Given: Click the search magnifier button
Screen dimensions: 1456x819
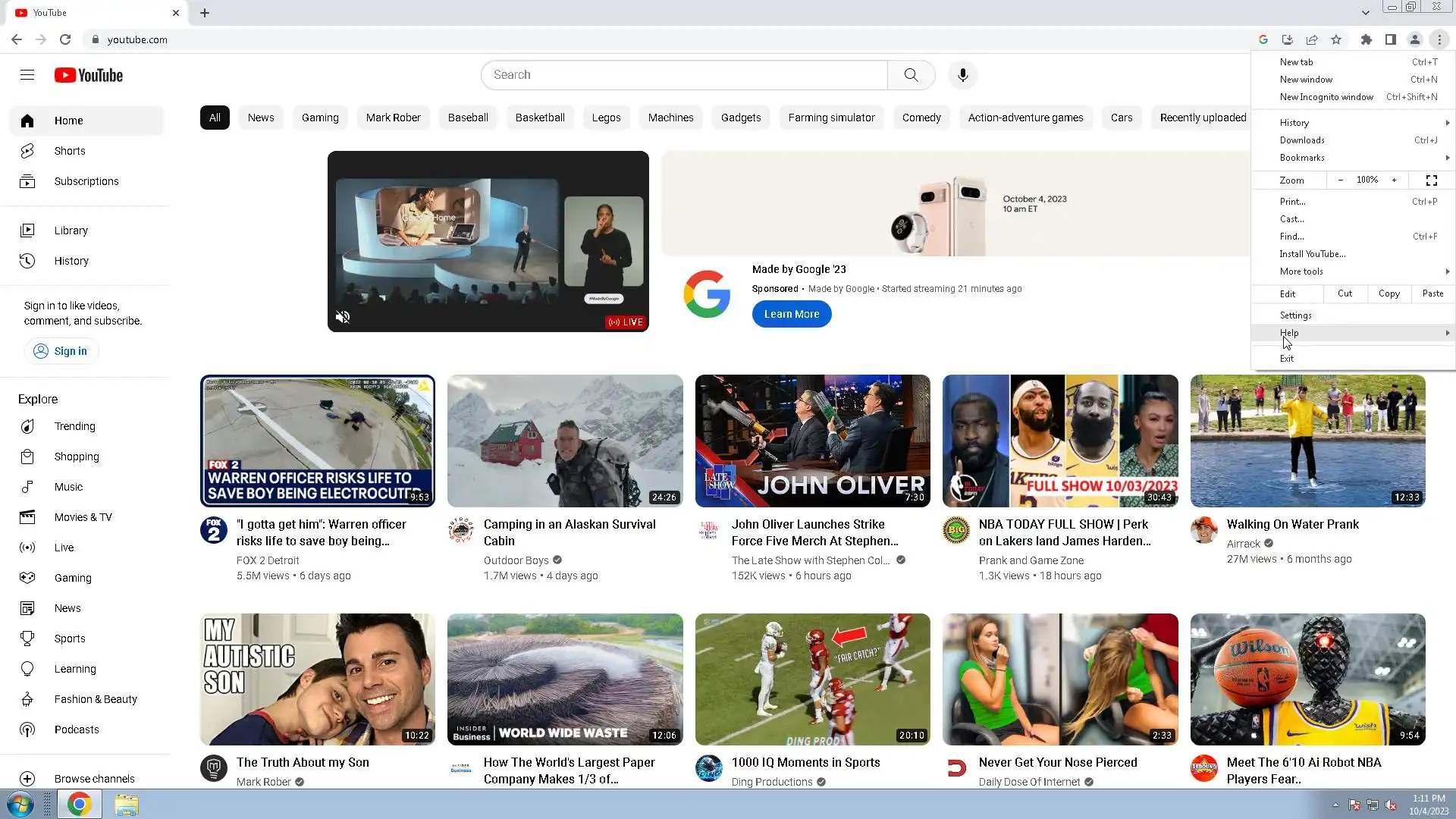Looking at the screenshot, I should (x=911, y=75).
